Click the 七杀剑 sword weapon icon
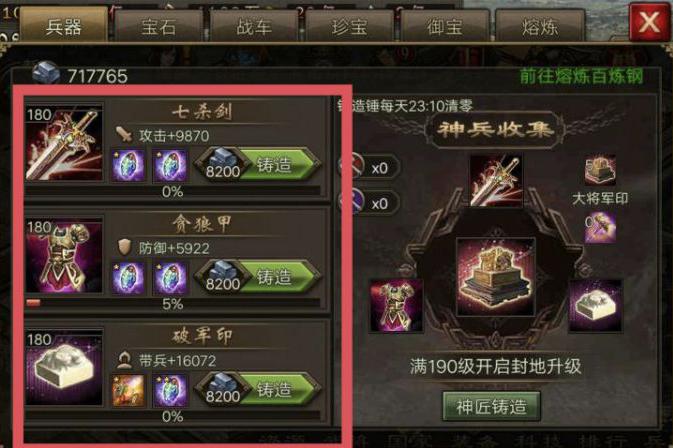The height and width of the screenshot is (448, 673). click(64, 142)
